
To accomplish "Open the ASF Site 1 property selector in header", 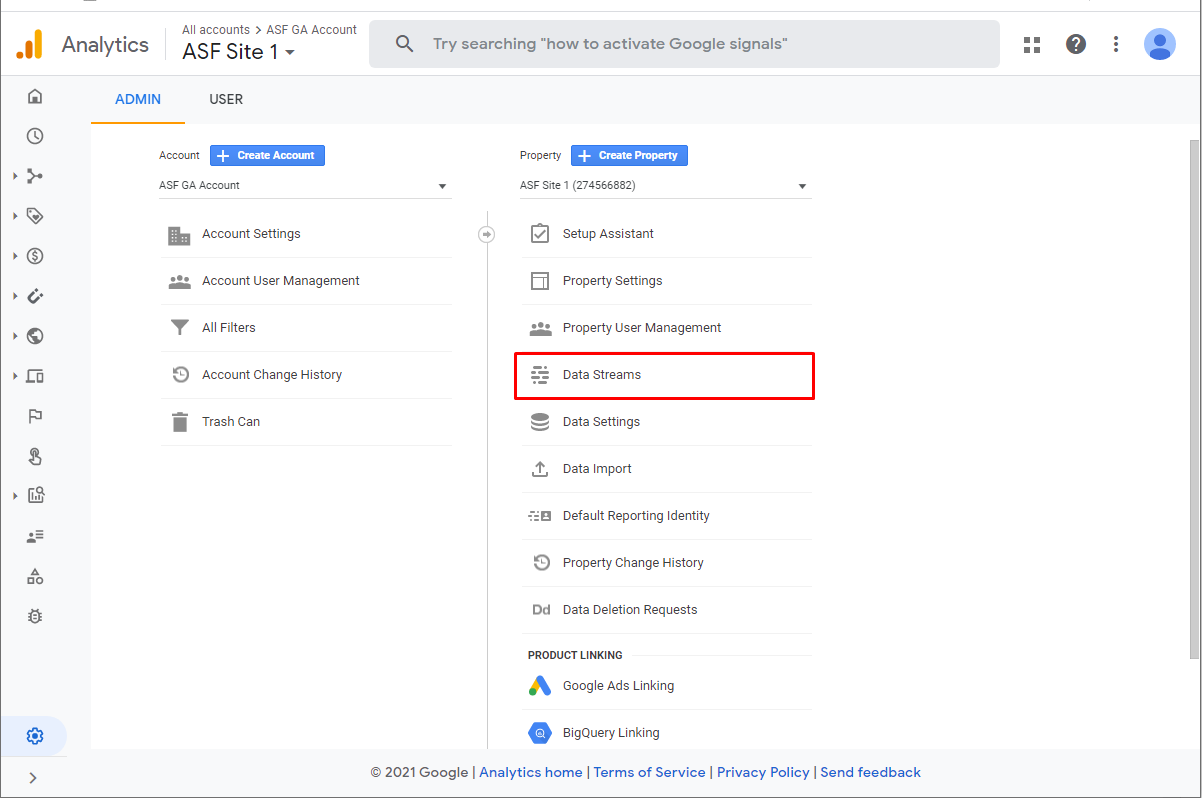I will pyautogui.click(x=239, y=52).
